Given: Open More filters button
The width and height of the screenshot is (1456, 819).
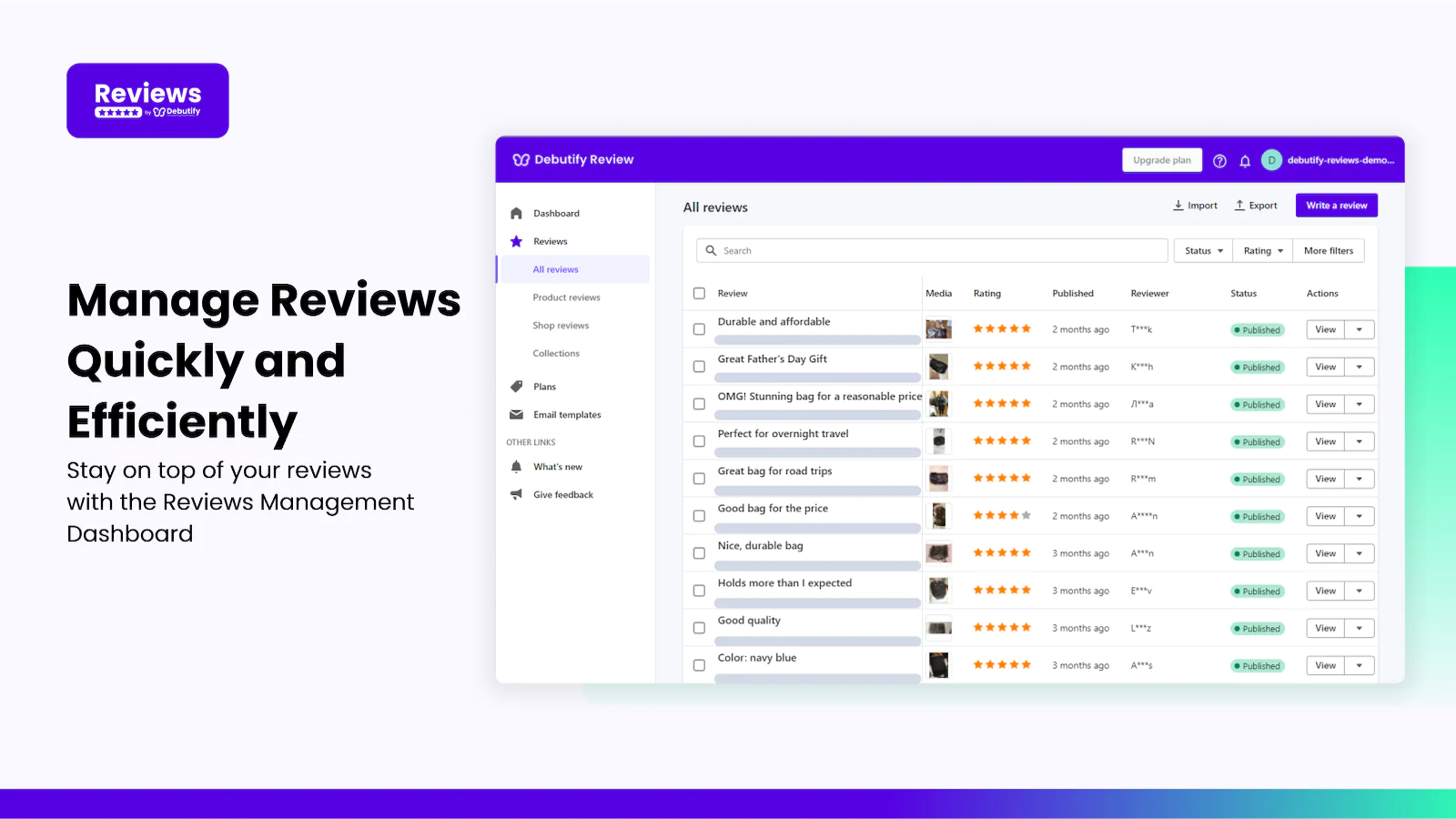Looking at the screenshot, I should click(1329, 251).
